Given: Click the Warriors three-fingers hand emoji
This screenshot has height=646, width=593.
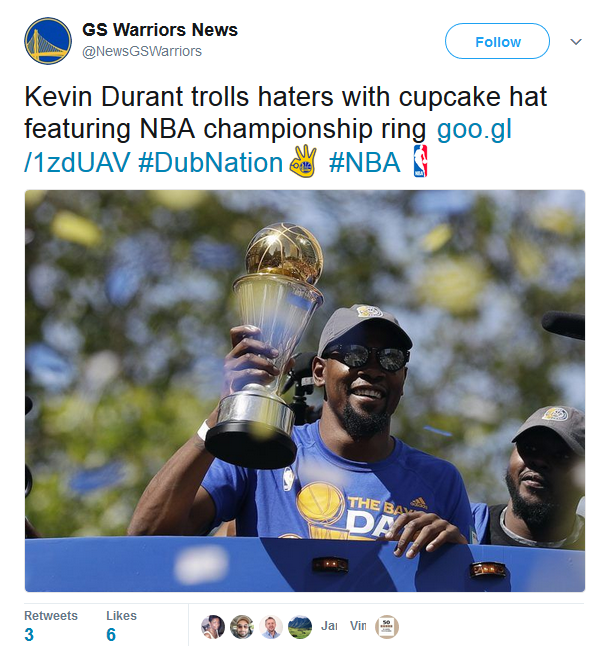Looking at the screenshot, I should [303, 161].
